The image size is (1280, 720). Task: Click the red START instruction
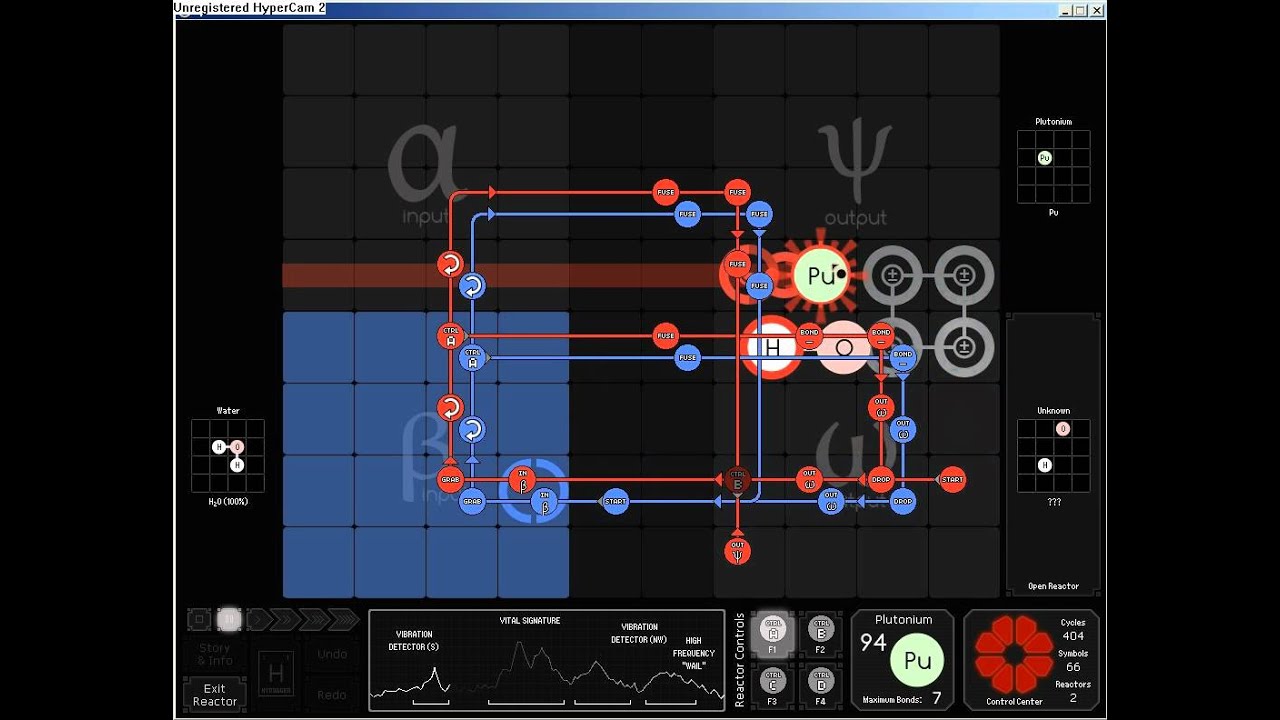pos(952,480)
